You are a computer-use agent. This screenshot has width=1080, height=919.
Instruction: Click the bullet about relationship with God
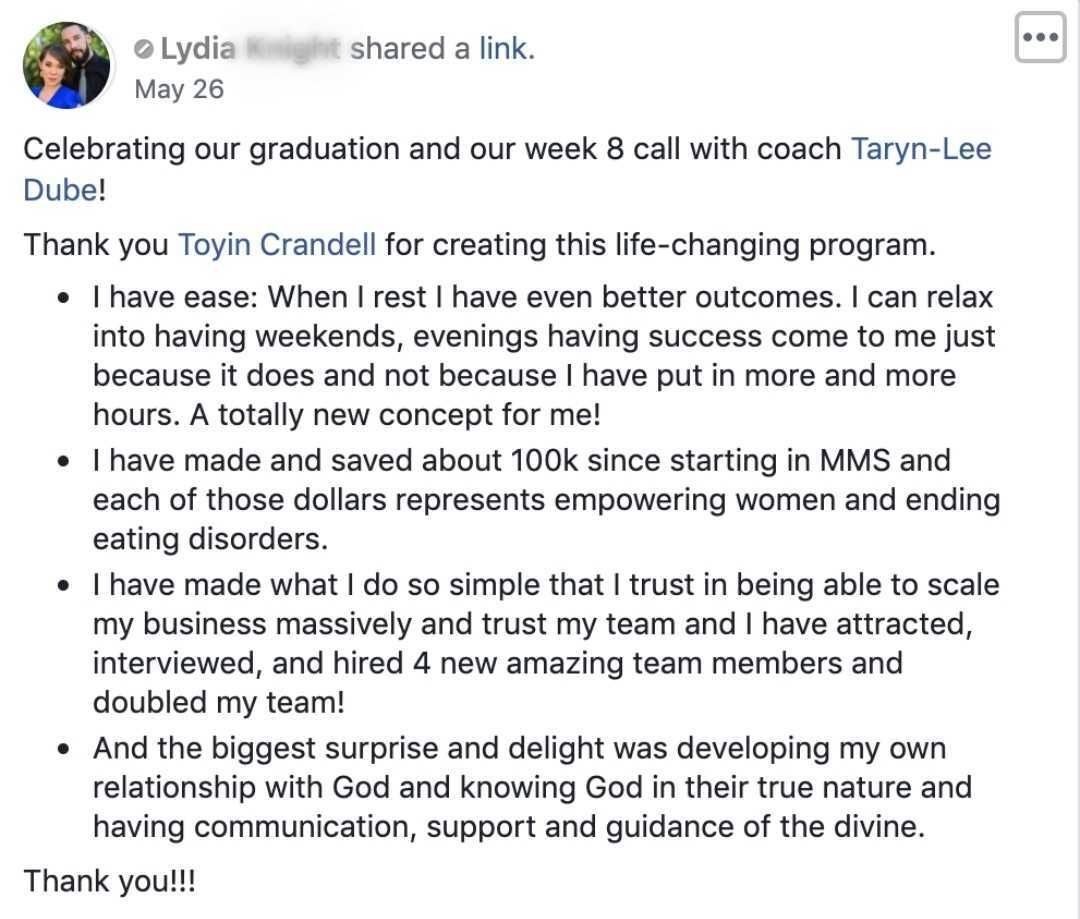click(530, 787)
